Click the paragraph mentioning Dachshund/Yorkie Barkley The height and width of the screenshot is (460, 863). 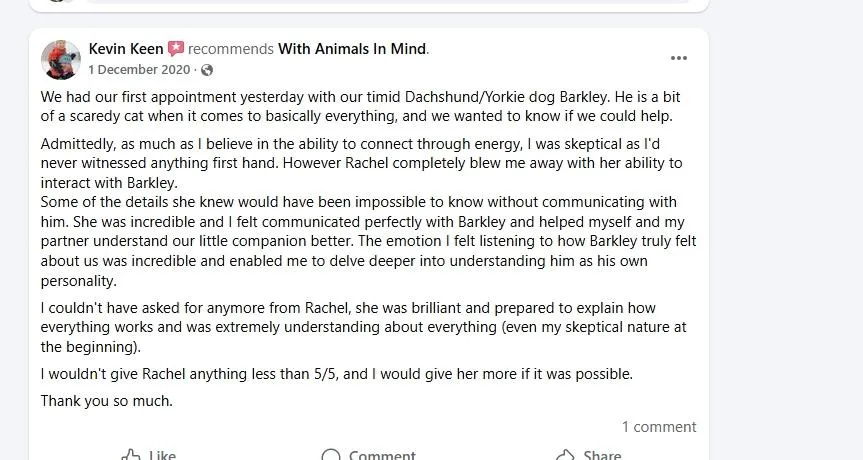(x=362, y=107)
